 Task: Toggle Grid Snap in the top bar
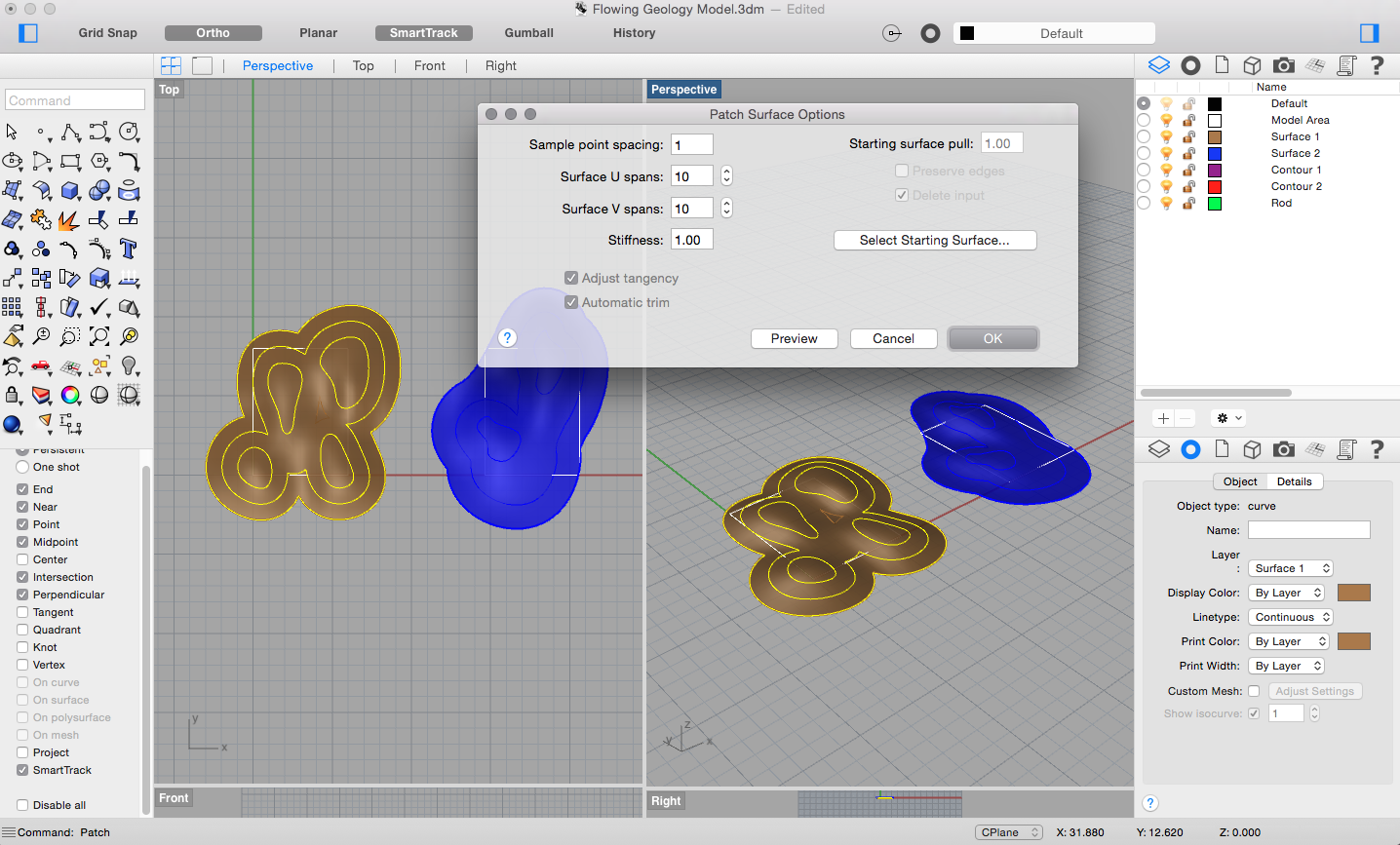(108, 32)
